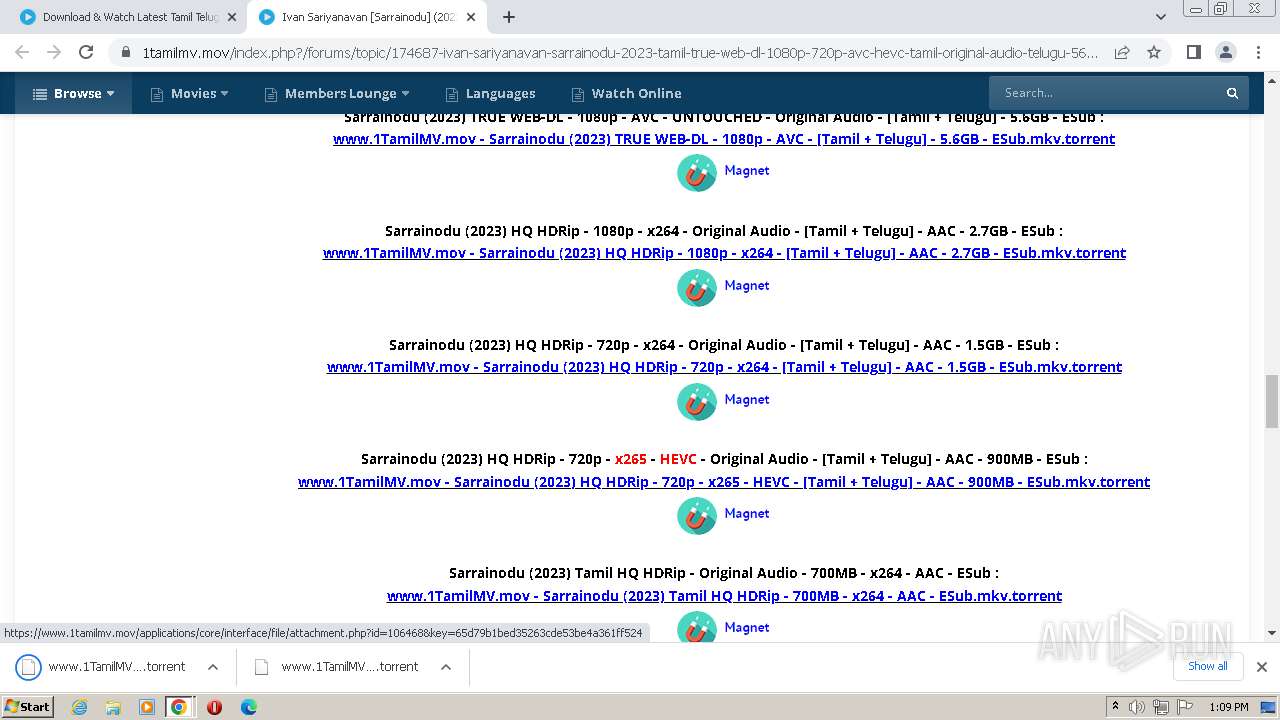Click the page vertical scrollbar thumb
This screenshot has height=720, width=1280.
[1272, 401]
